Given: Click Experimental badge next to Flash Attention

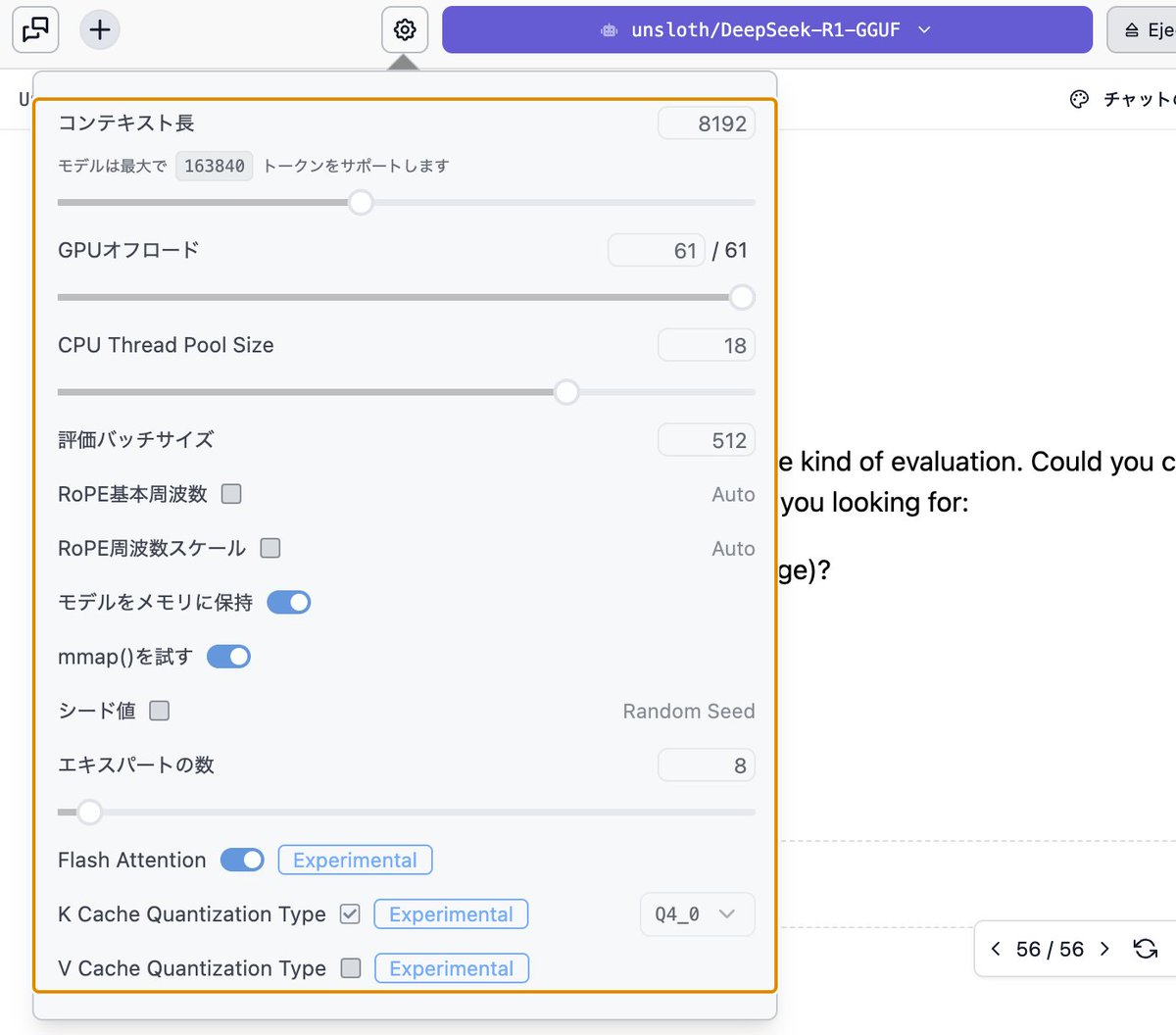Looking at the screenshot, I should (x=355, y=860).
